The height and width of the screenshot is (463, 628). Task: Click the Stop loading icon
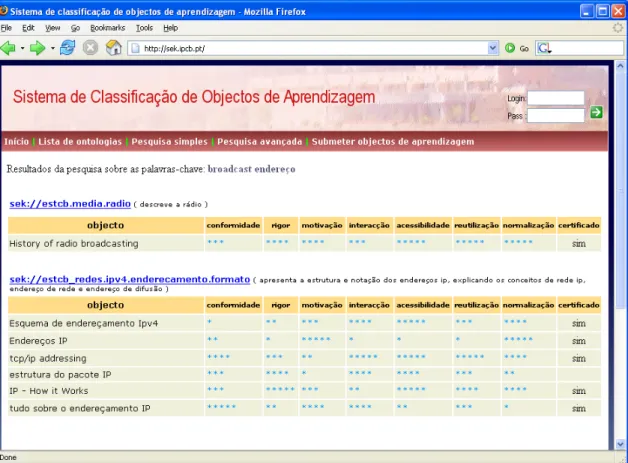91,48
